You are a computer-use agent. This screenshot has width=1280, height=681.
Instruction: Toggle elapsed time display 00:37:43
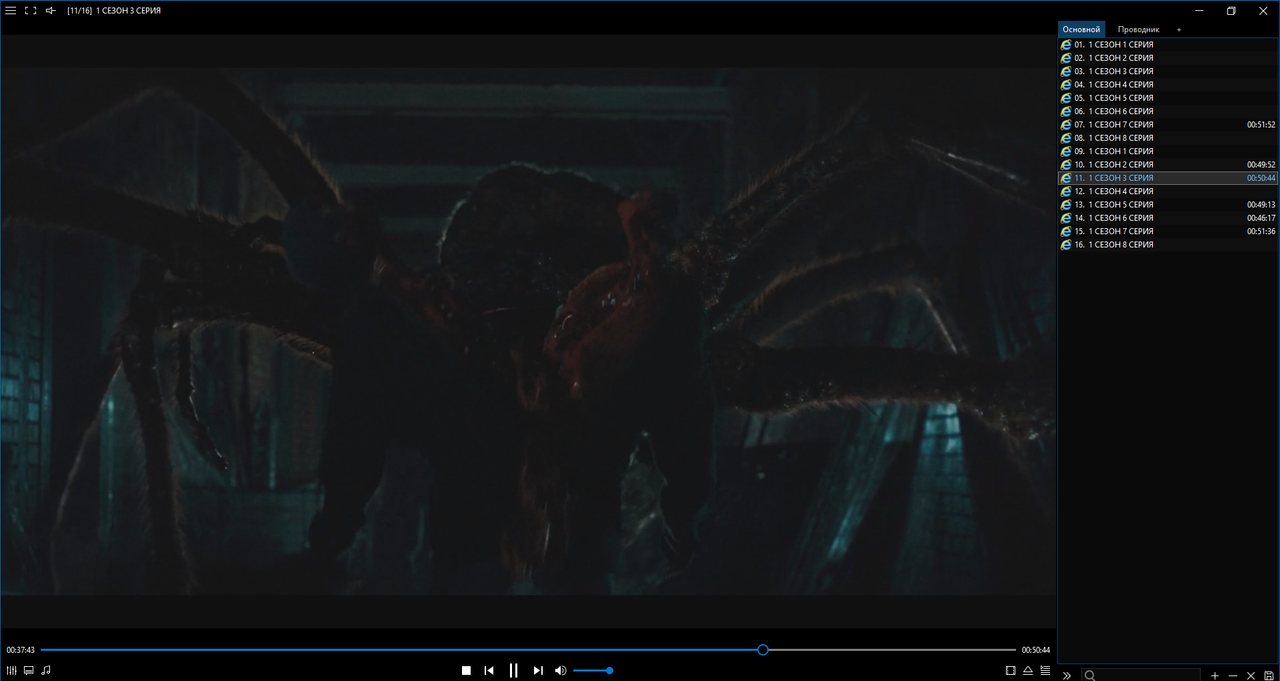point(20,650)
